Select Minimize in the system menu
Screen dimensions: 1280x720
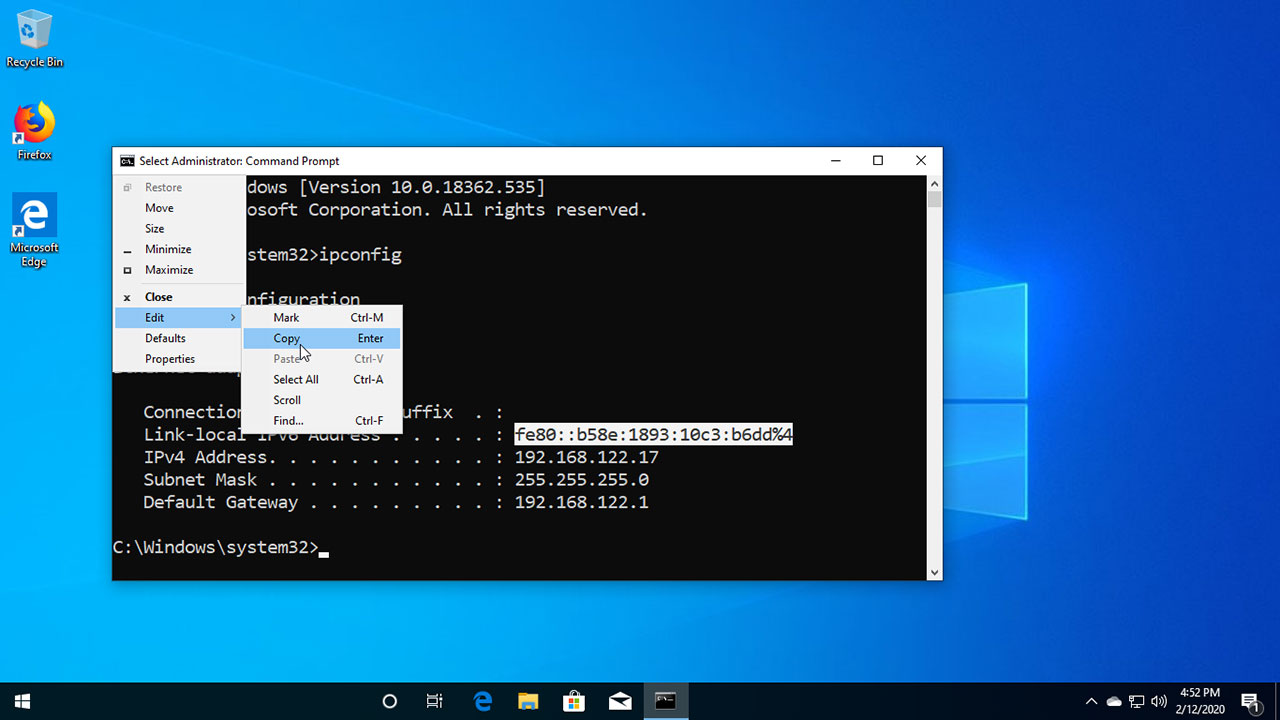(x=180, y=249)
